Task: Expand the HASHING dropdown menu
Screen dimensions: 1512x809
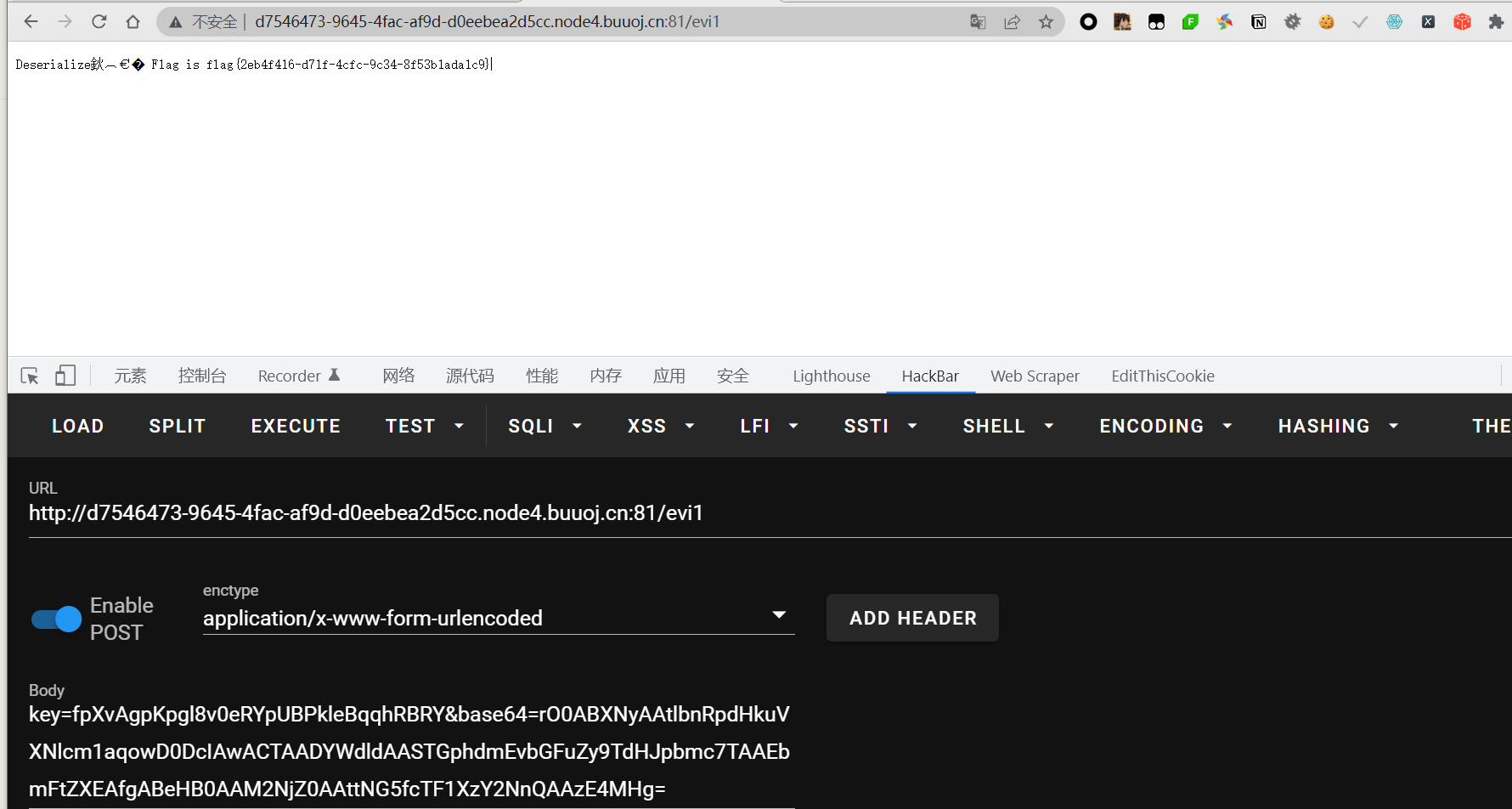Action: 1338,426
